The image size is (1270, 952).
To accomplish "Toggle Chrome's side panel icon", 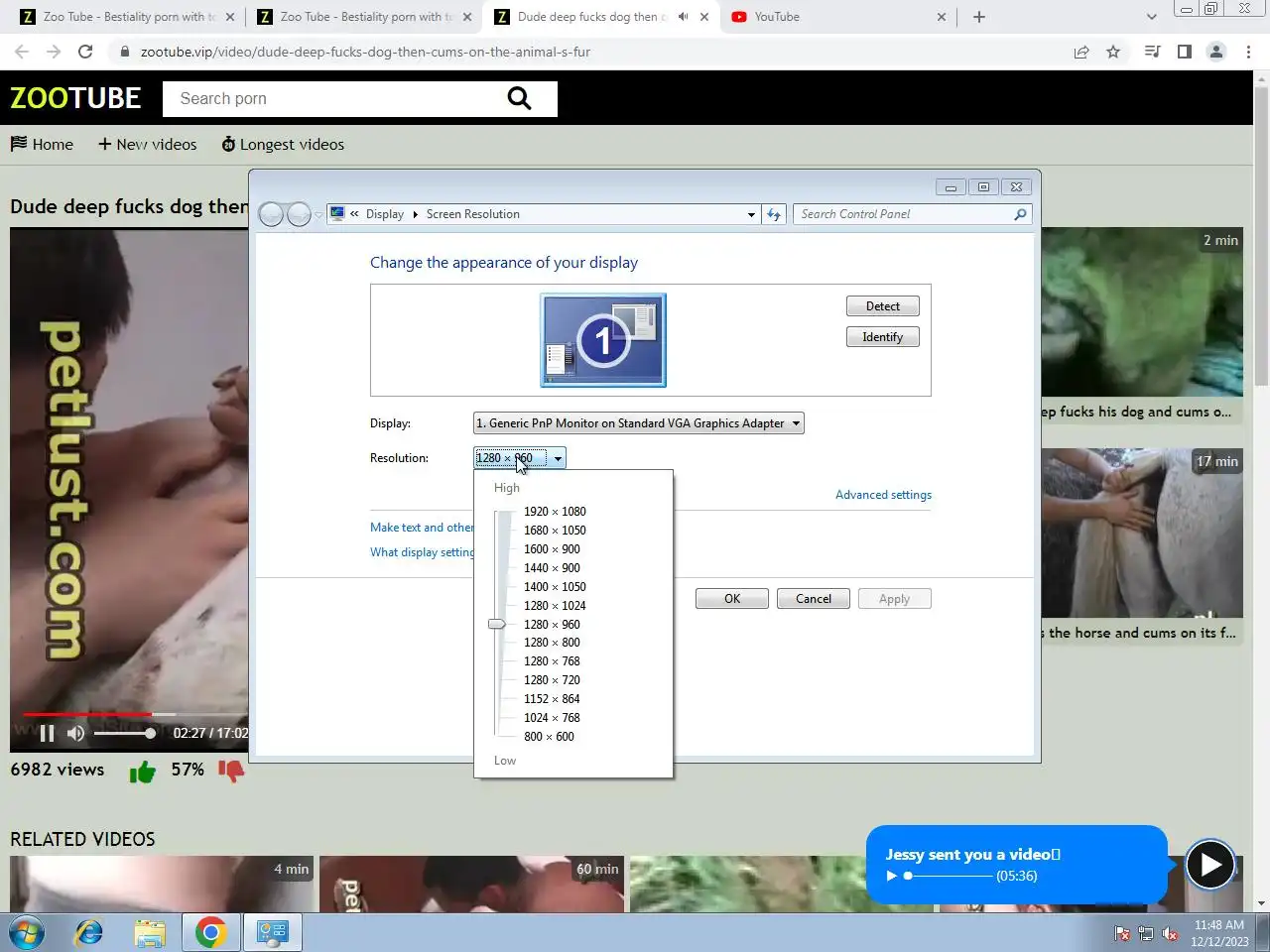I will (x=1184, y=52).
